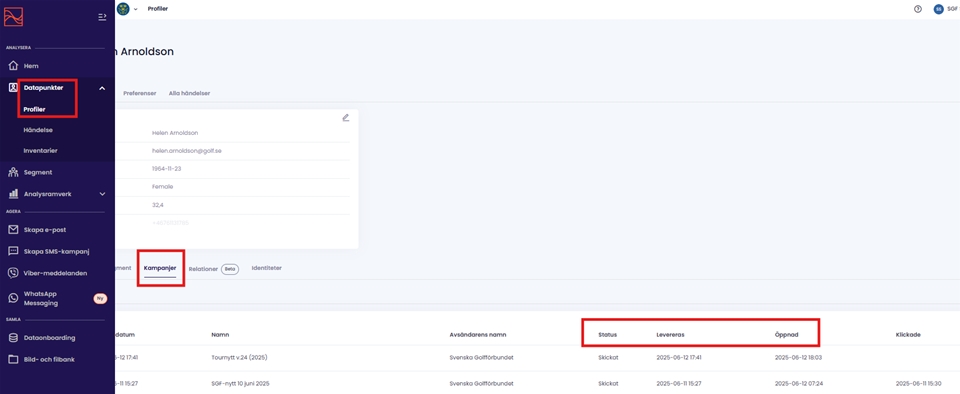The image size is (960, 394).
Task: Click the Beta badge next to Relationer
Action: tap(230, 269)
